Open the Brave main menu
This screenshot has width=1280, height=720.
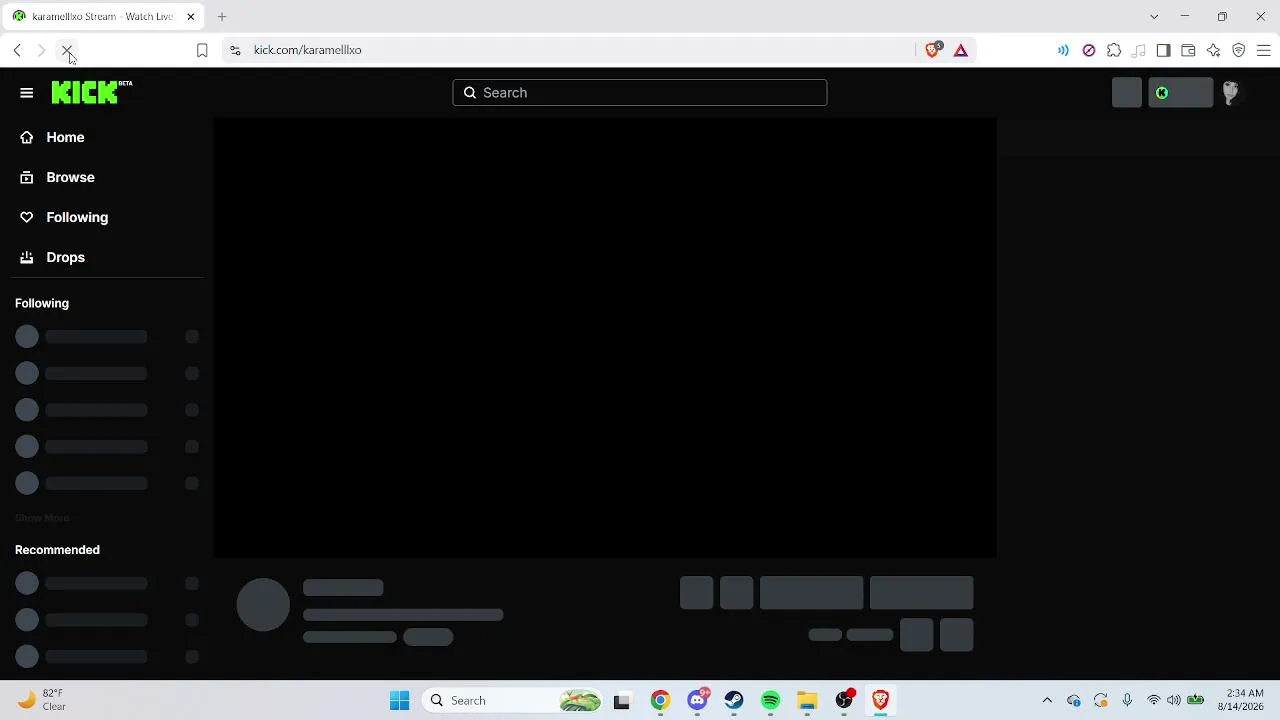[x=1263, y=50]
